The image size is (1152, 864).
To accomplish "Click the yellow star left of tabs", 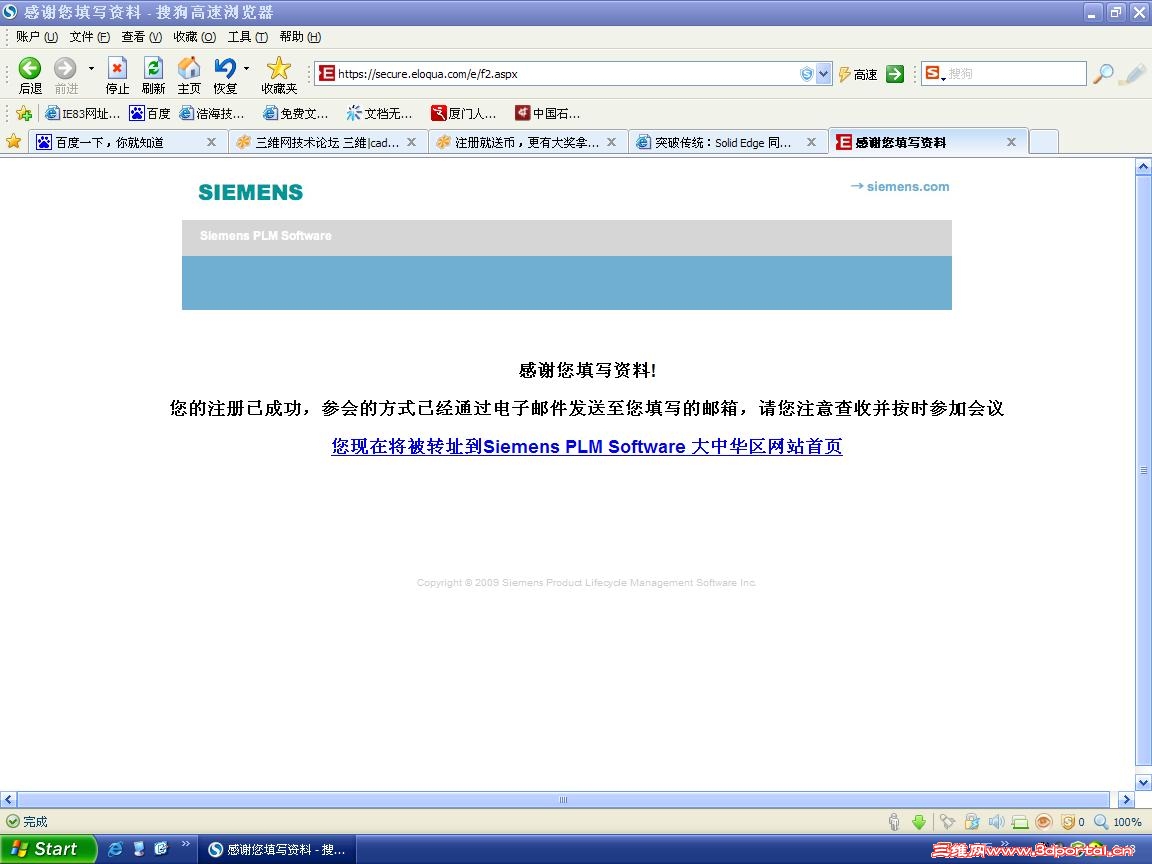I will [13, 141].
